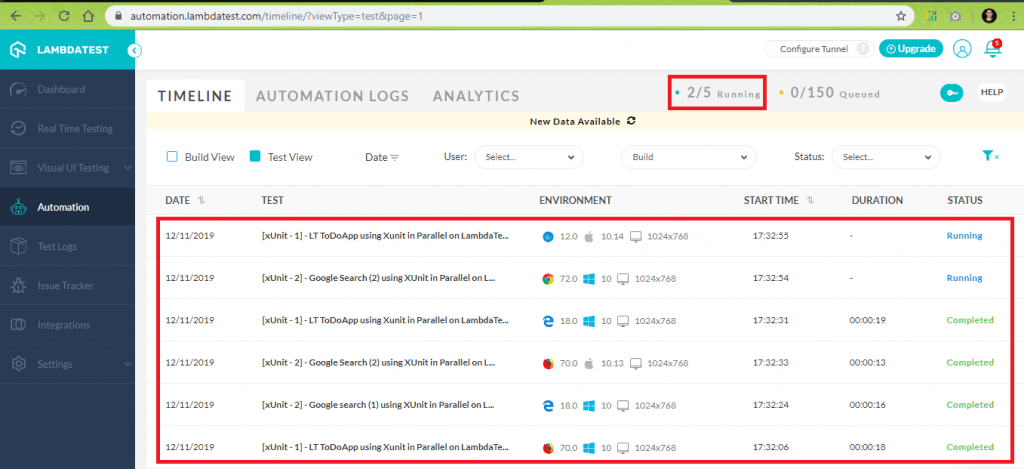Refresh using New Data Available icon
Screen dimensions: 1024x469
click(x=630, y=121)
